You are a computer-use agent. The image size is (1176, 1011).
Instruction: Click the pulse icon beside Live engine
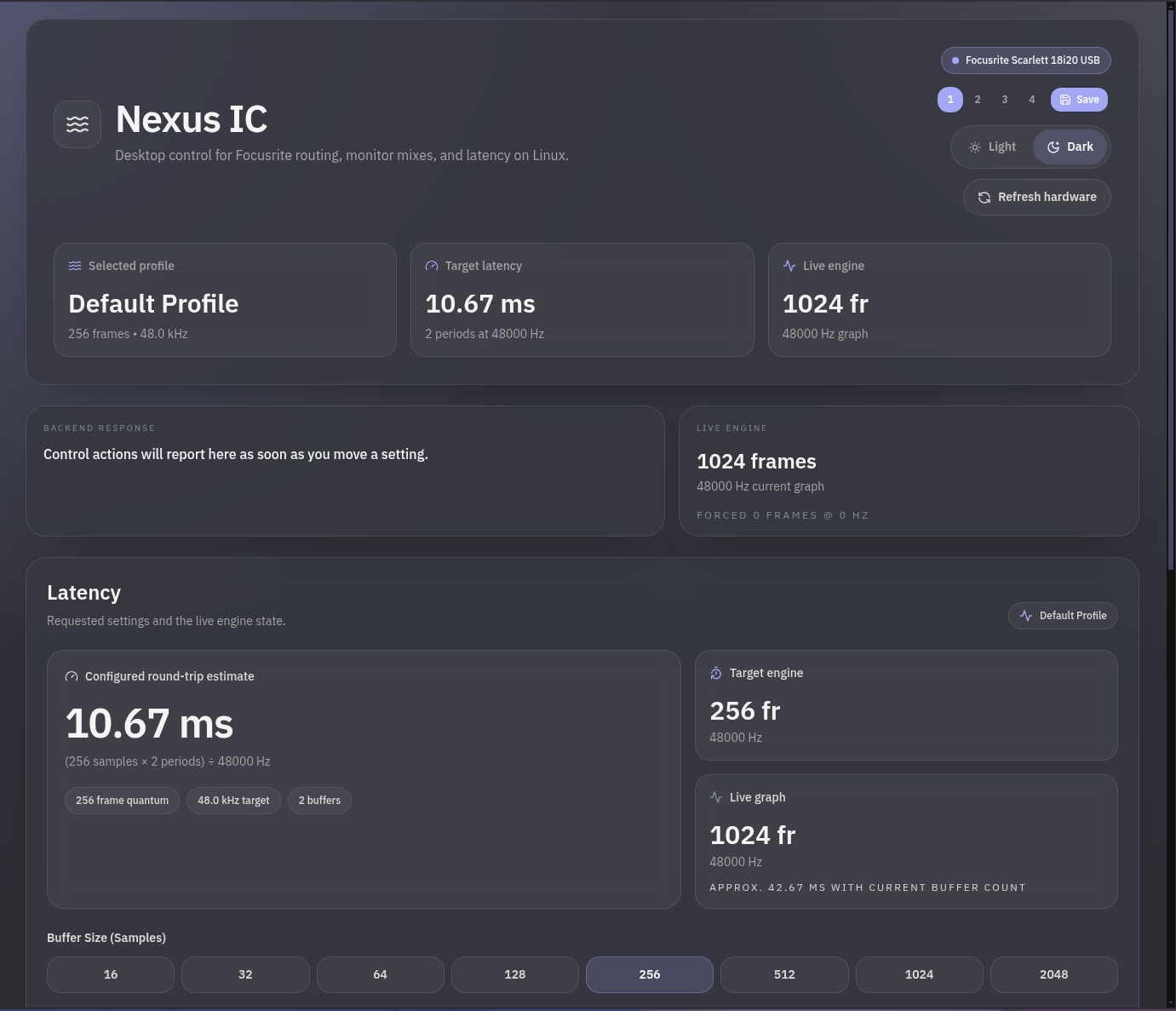[789, 266]
